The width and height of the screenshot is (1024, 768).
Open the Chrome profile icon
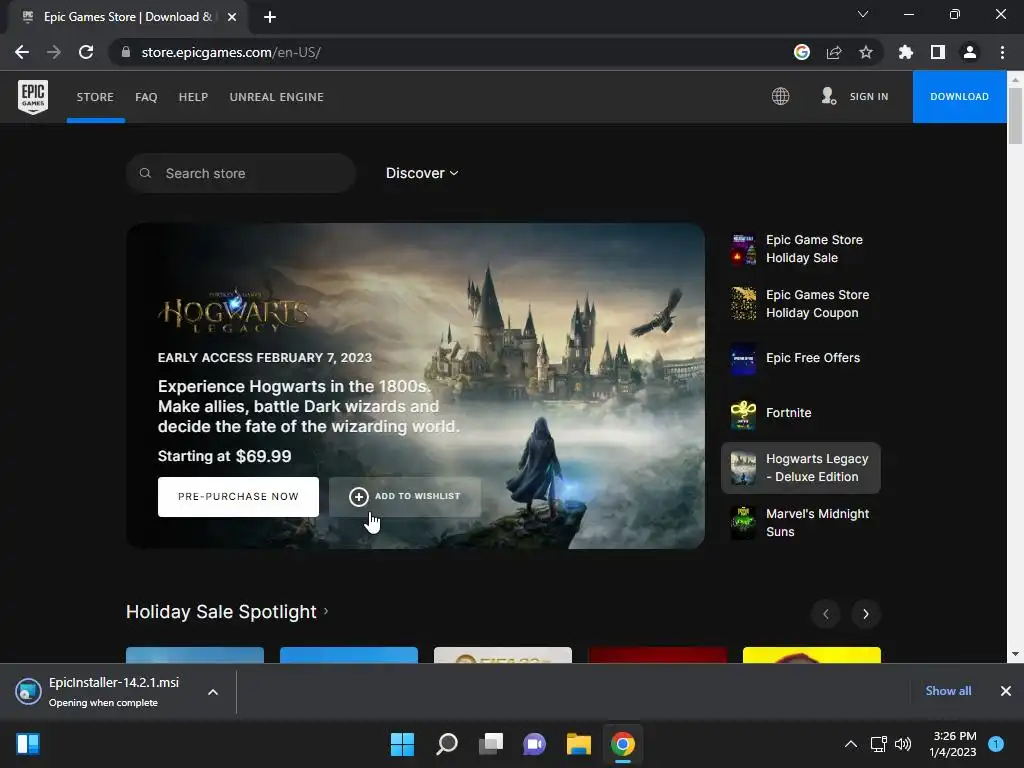pos(970,52)
